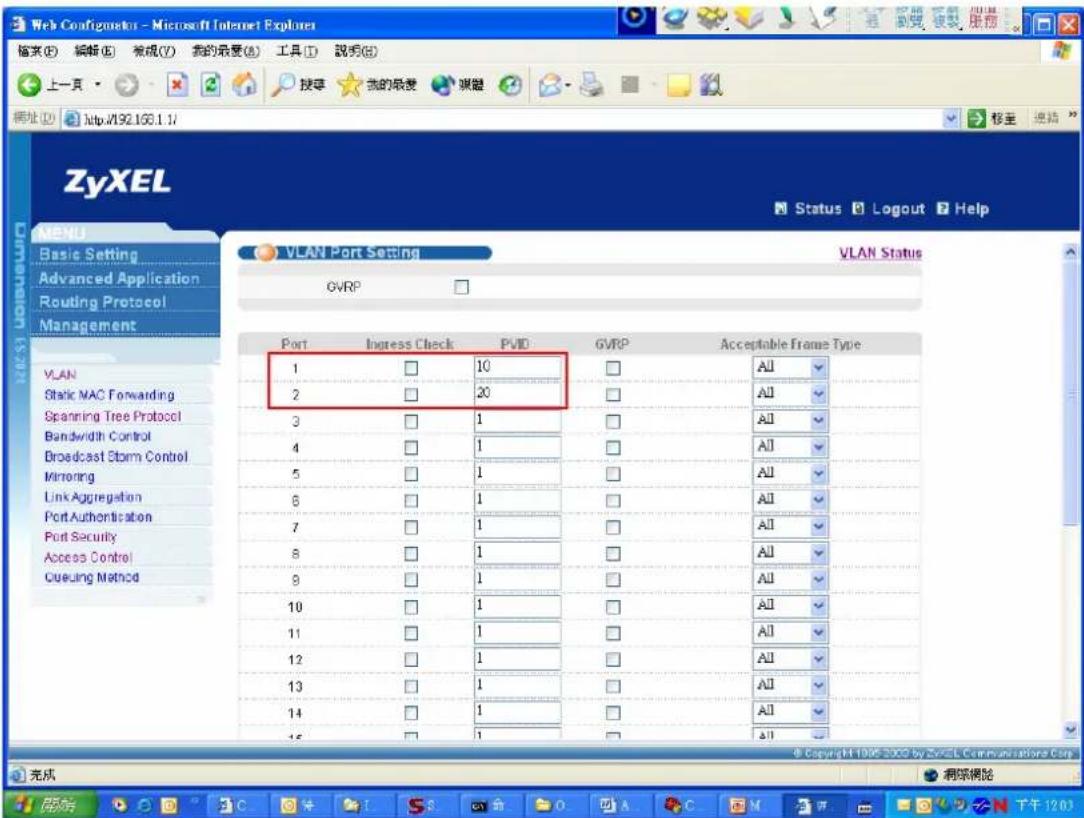Screen dimensions: 1084x818
Task: Refresh the page with the green refresh icon
Action: 212,85
